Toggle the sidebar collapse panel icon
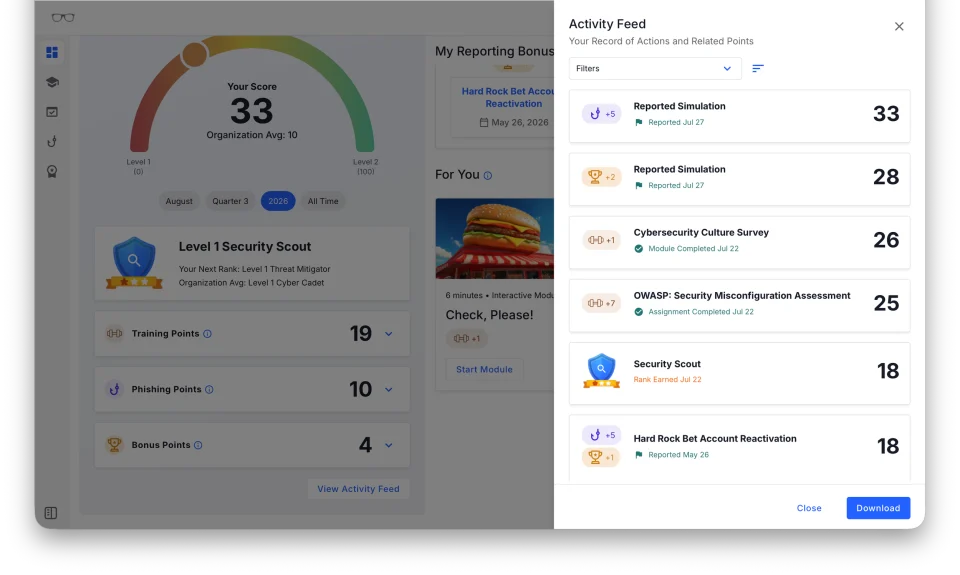The width and height of the screenshot is (960, 575). (x=51, y=513)
